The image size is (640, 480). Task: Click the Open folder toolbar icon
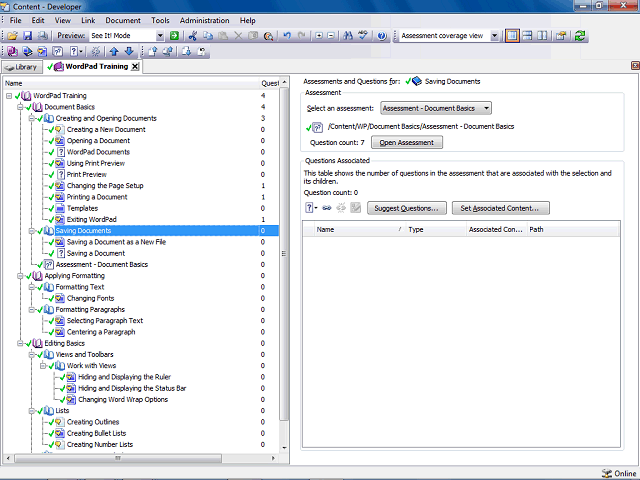[x=12, y=36]
